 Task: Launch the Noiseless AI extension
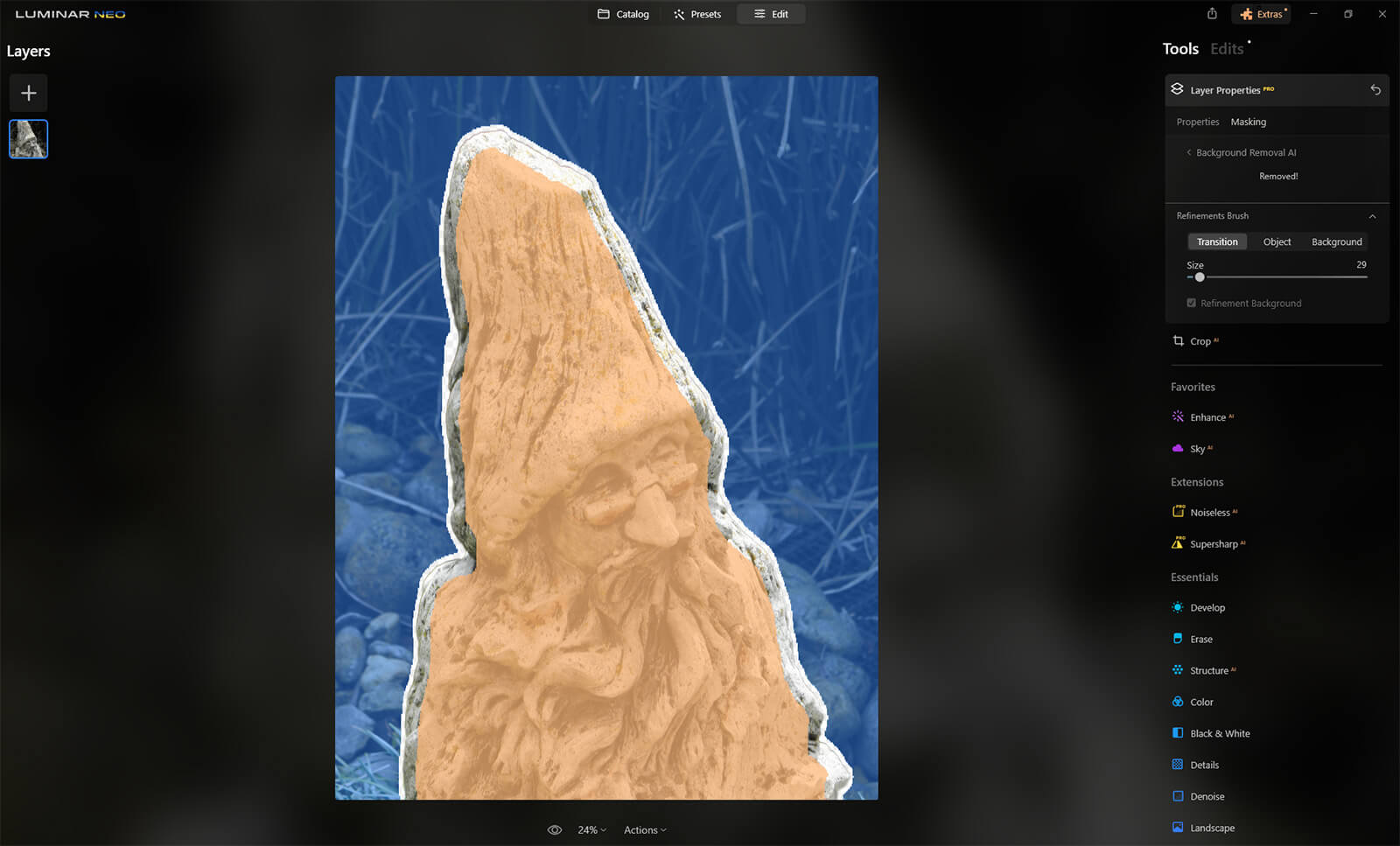(1209, 513)
